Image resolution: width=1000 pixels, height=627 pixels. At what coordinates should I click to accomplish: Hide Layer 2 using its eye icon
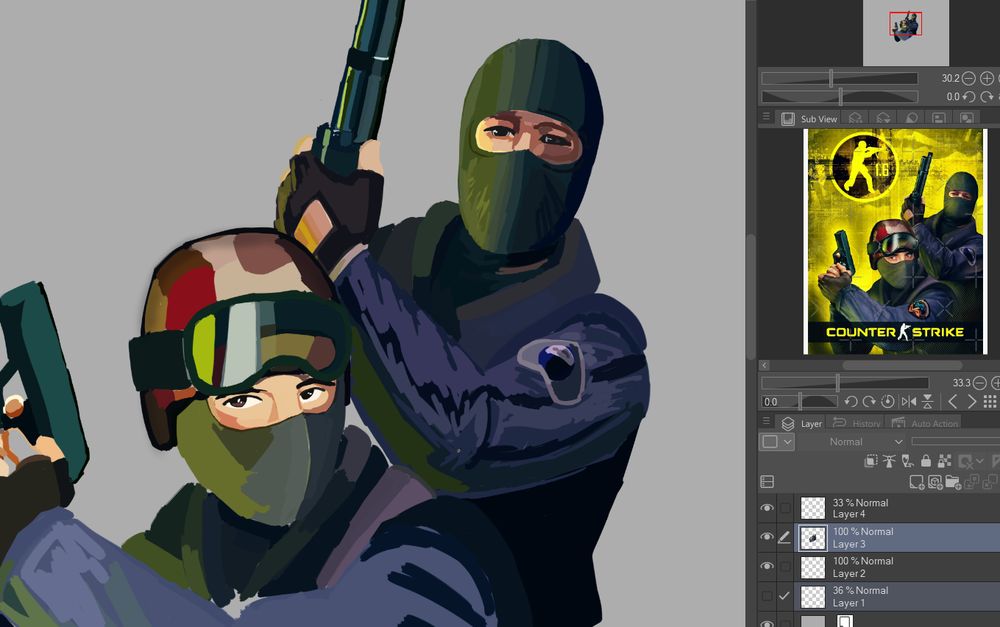[767, 566]
